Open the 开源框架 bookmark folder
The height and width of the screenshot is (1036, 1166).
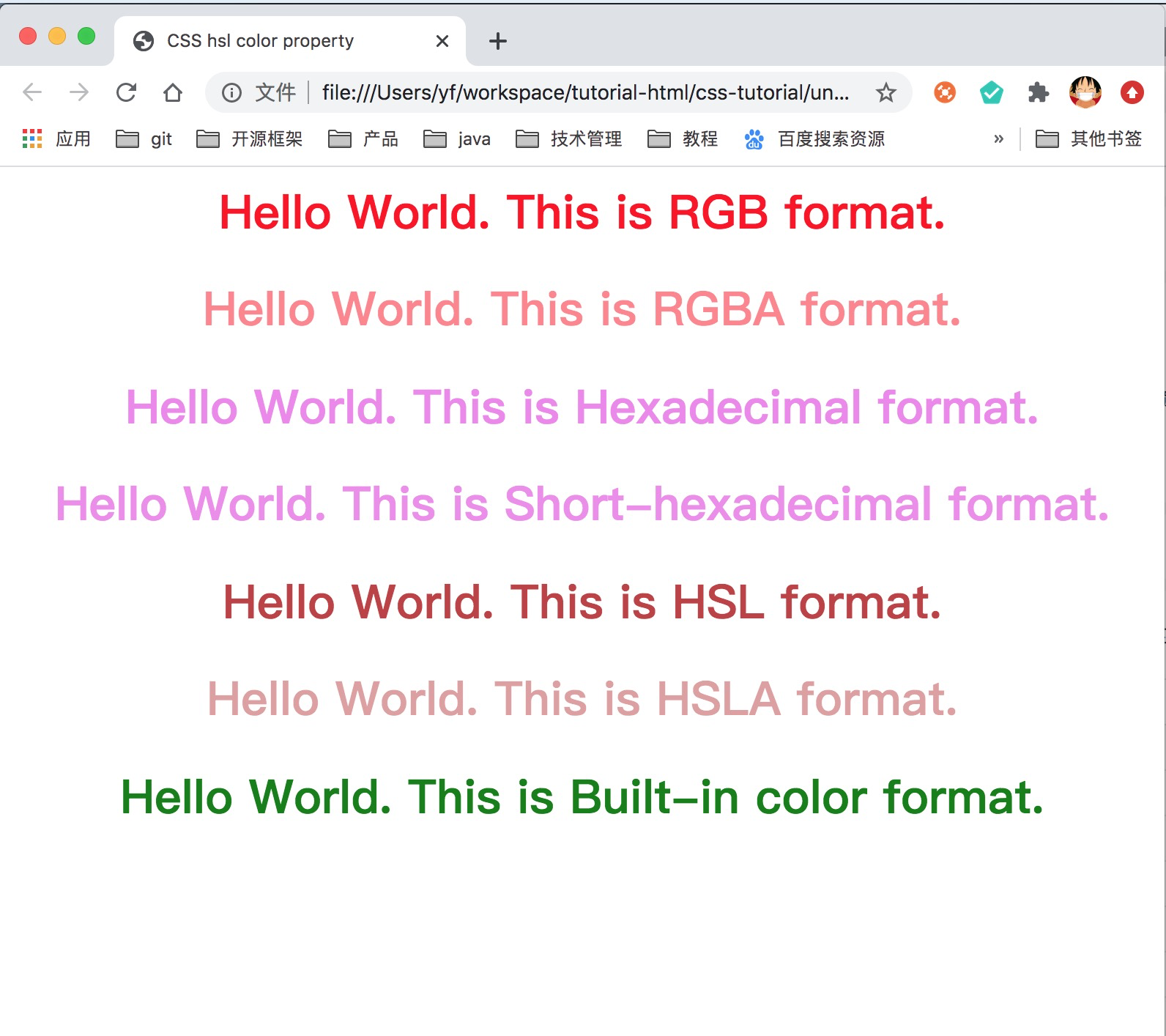(250, 138)
